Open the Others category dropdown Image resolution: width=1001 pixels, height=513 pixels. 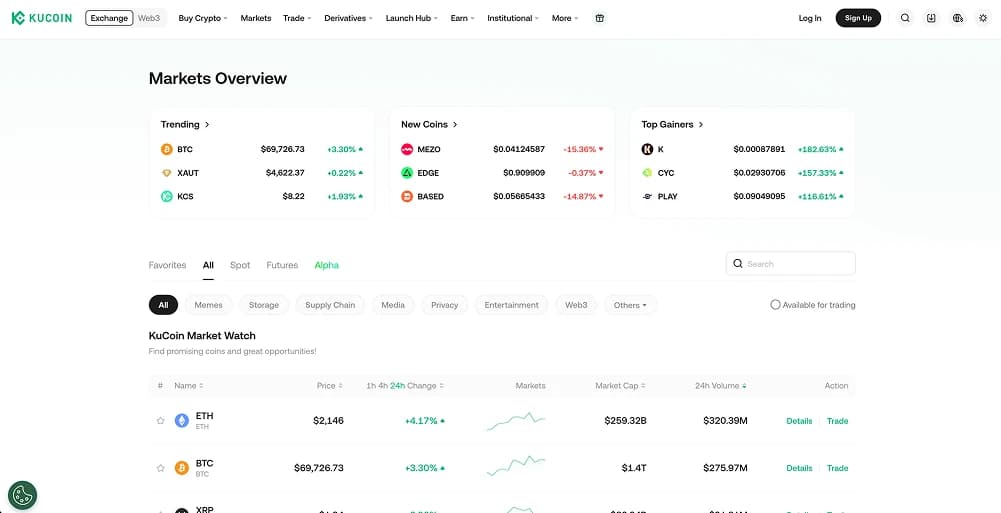pos(630,305)
